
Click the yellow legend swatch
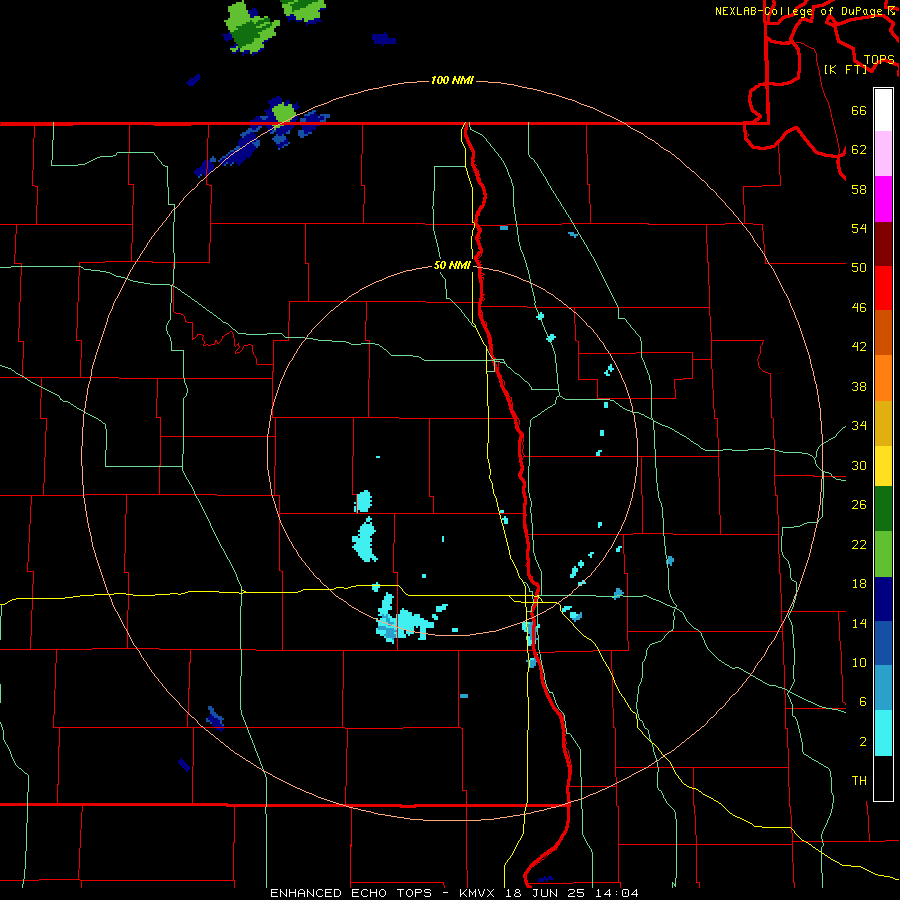click(x=883, y=466)
